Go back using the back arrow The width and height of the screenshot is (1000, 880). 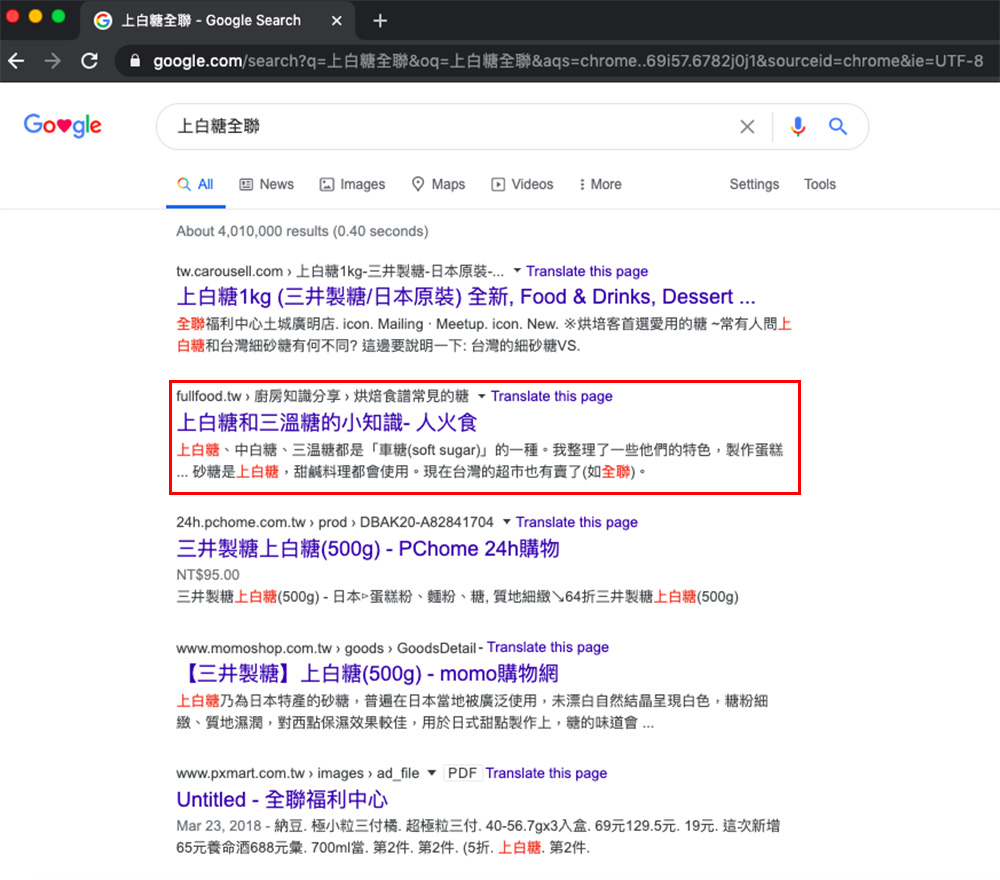(x=18, y=60)
